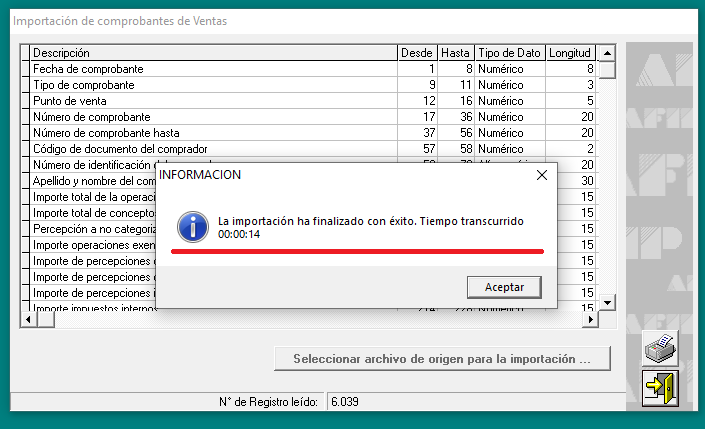Click the table's vertical scrollbar up arrow
The image size is (705, 429).
[x=606, y=54]
